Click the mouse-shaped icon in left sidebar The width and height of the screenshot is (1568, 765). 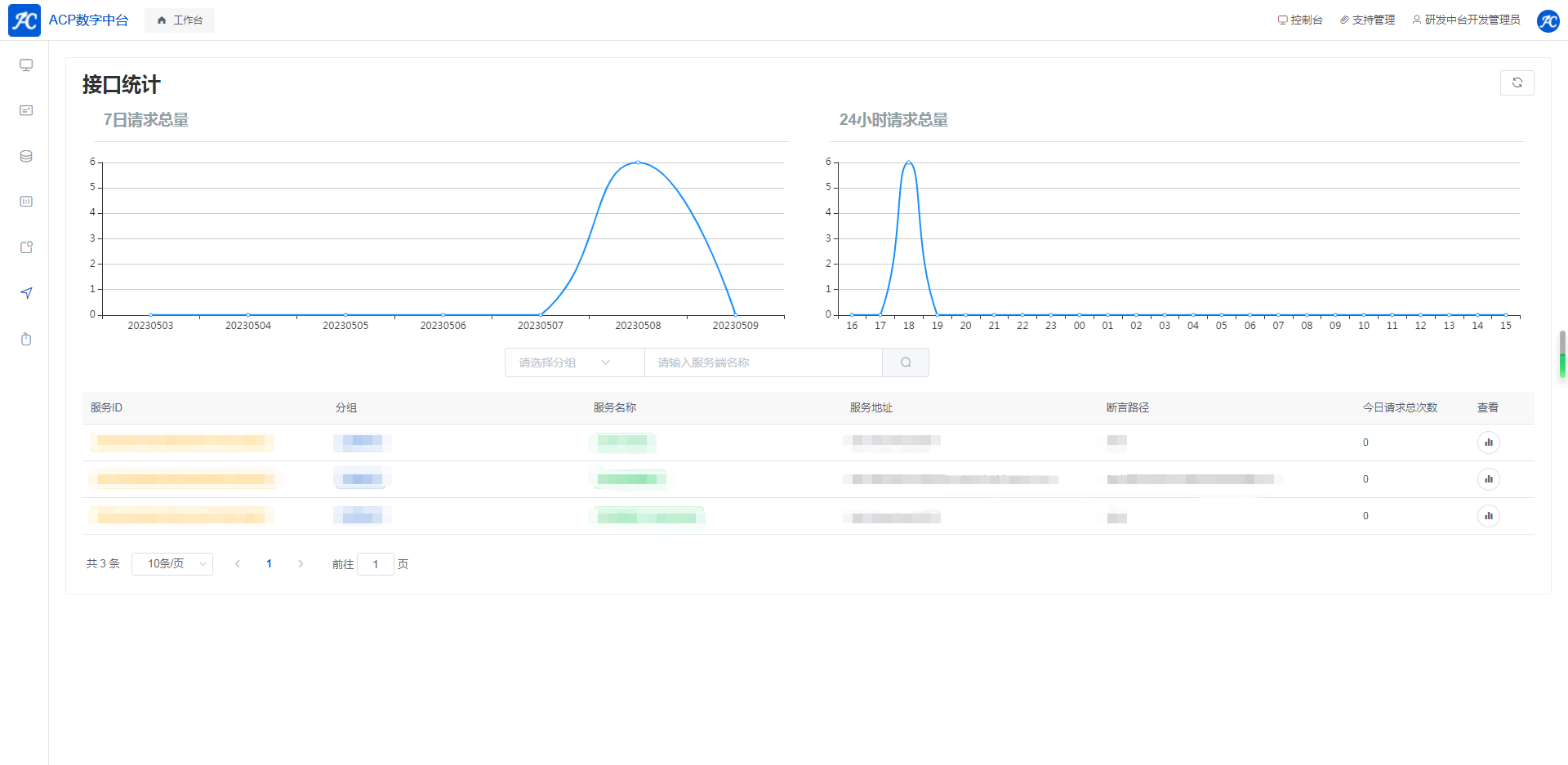coord(26,339)
